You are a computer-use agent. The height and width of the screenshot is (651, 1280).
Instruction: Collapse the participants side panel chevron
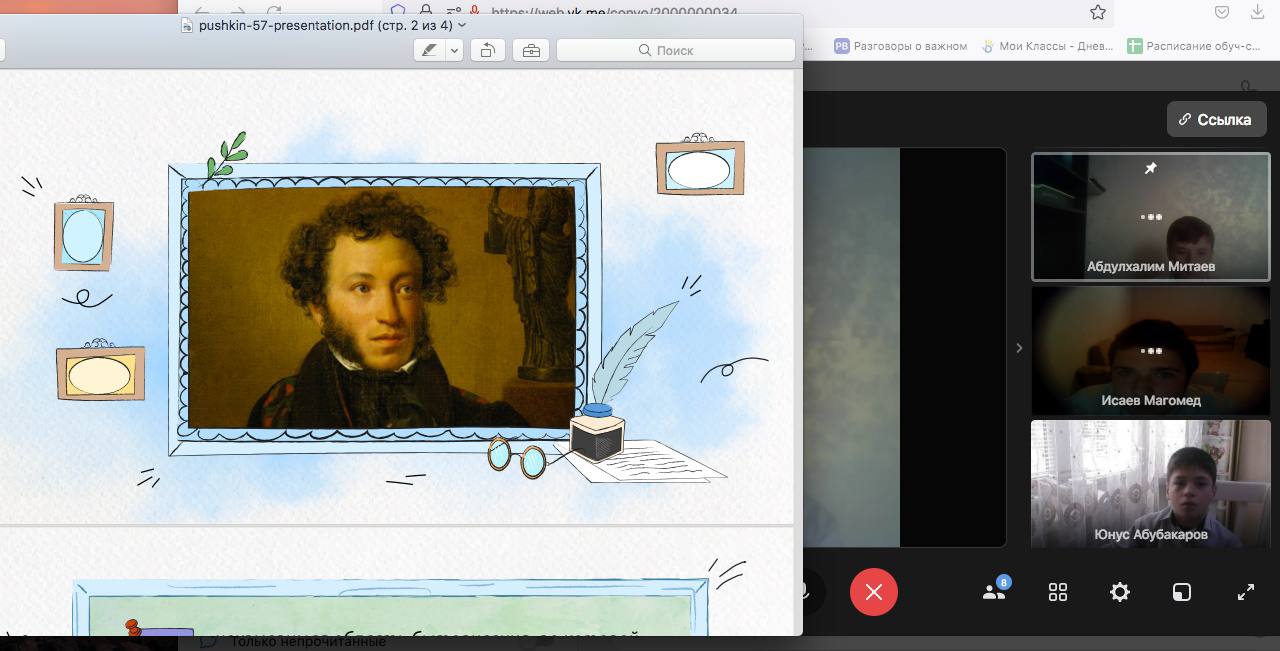coord(1019,348)
